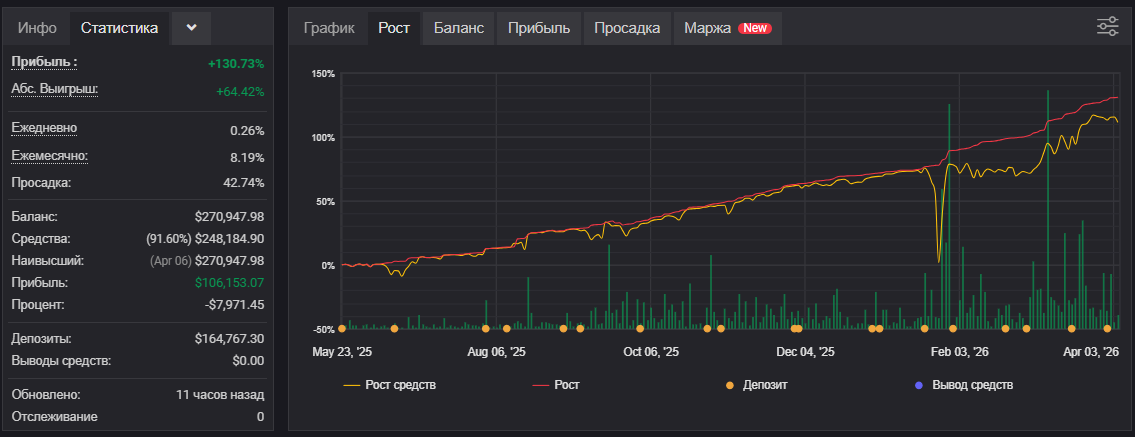Select the Статистика tab
This screenshot has width=1135, height=437.
coord(119,28)
